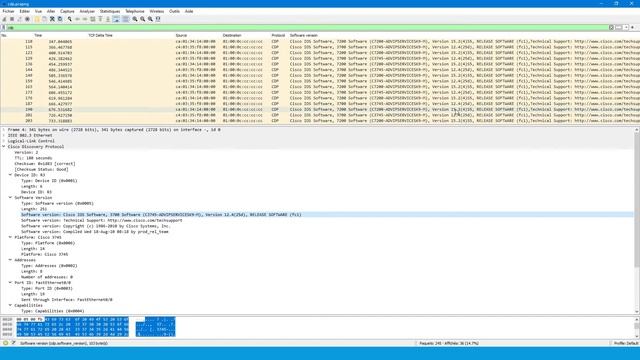Viewport: 640px width, 360px height.
Task: Open the Outils menu
Action: [174, 11]
